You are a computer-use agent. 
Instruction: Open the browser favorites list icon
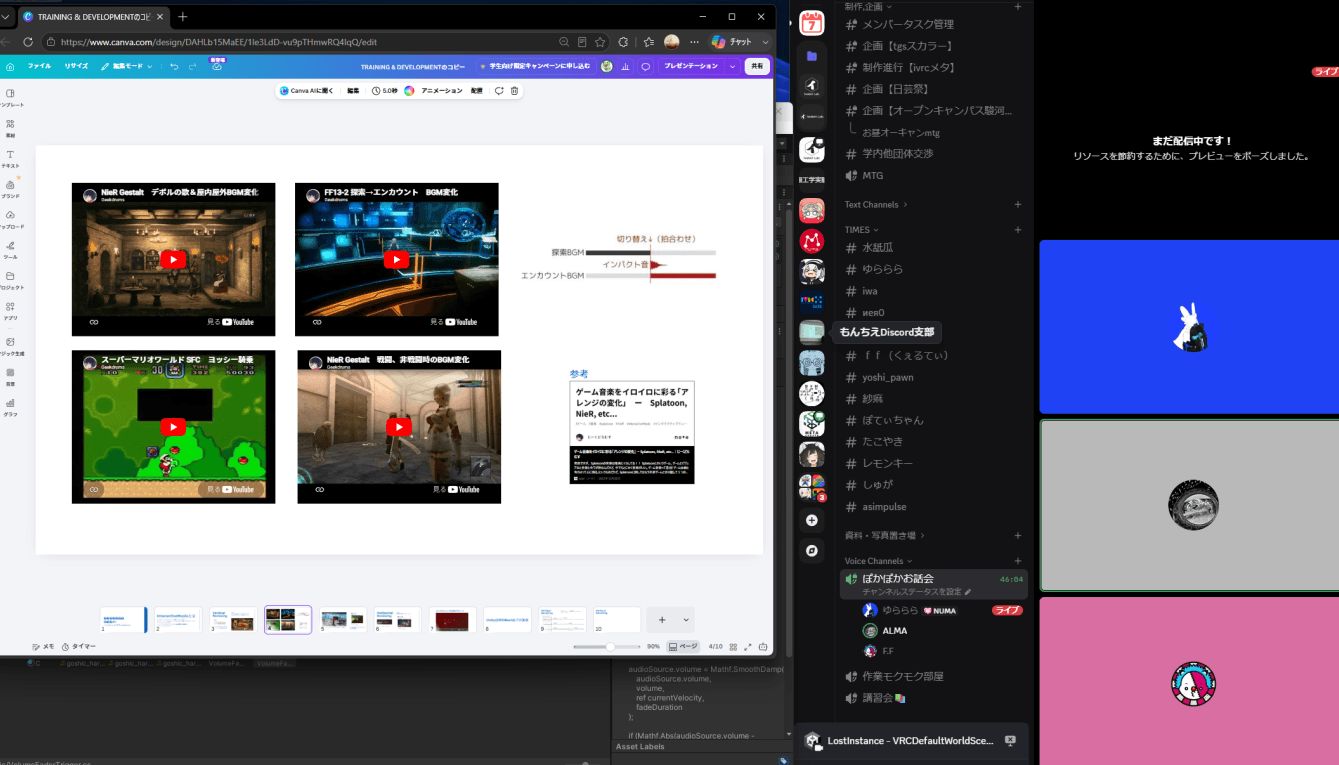tap(648, 42)
